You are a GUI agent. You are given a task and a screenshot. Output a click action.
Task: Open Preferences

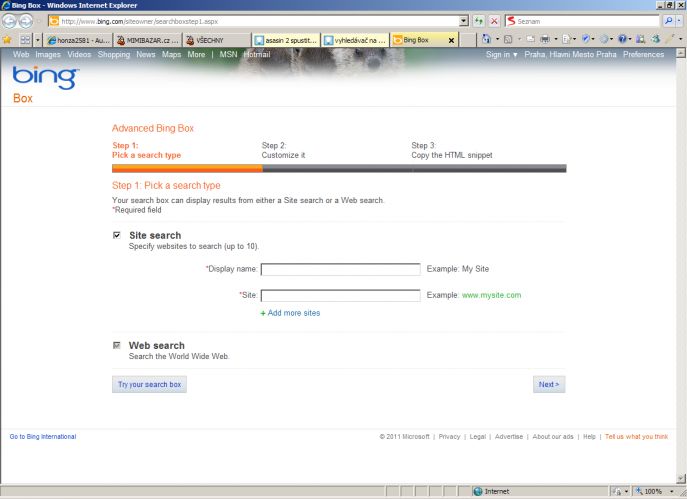tap(644, 54)
